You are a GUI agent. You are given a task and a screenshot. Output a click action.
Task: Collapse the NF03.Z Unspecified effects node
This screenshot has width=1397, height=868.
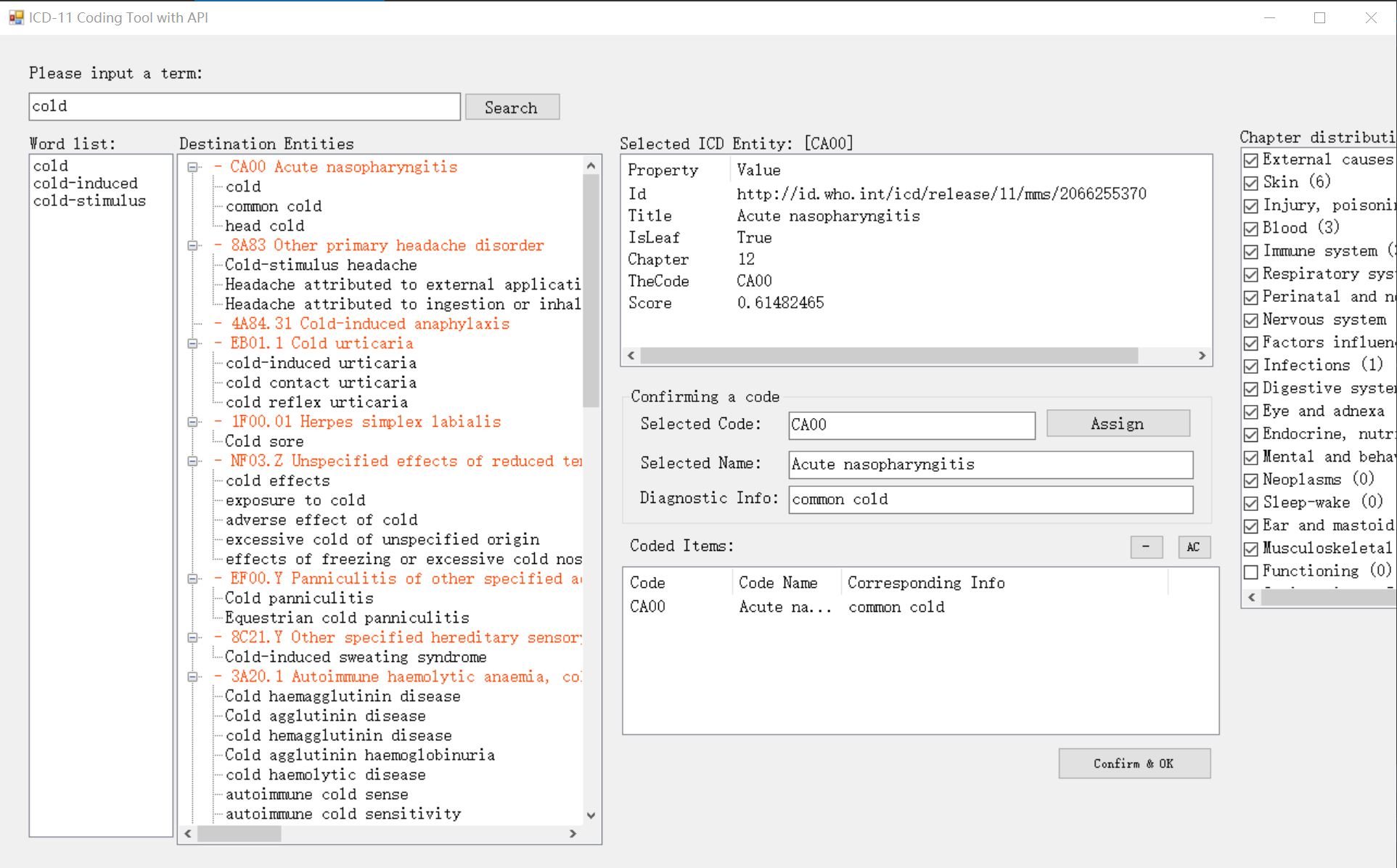tap(193, 461)
